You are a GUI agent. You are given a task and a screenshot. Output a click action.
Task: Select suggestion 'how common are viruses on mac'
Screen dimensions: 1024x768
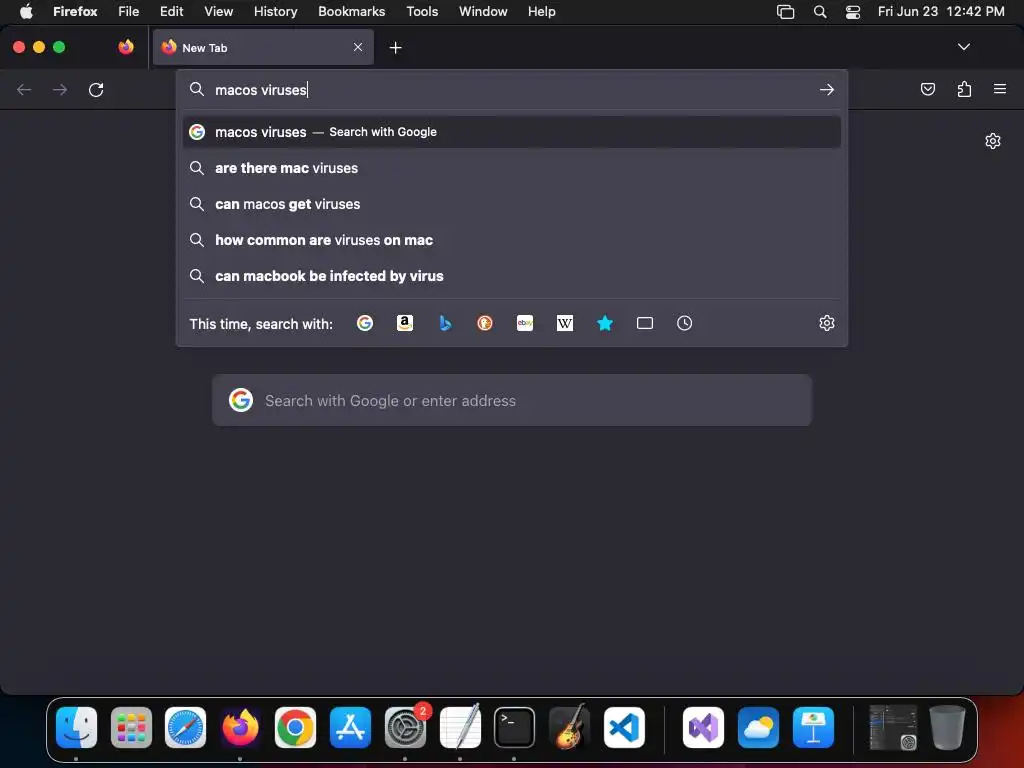pos(511,240)
